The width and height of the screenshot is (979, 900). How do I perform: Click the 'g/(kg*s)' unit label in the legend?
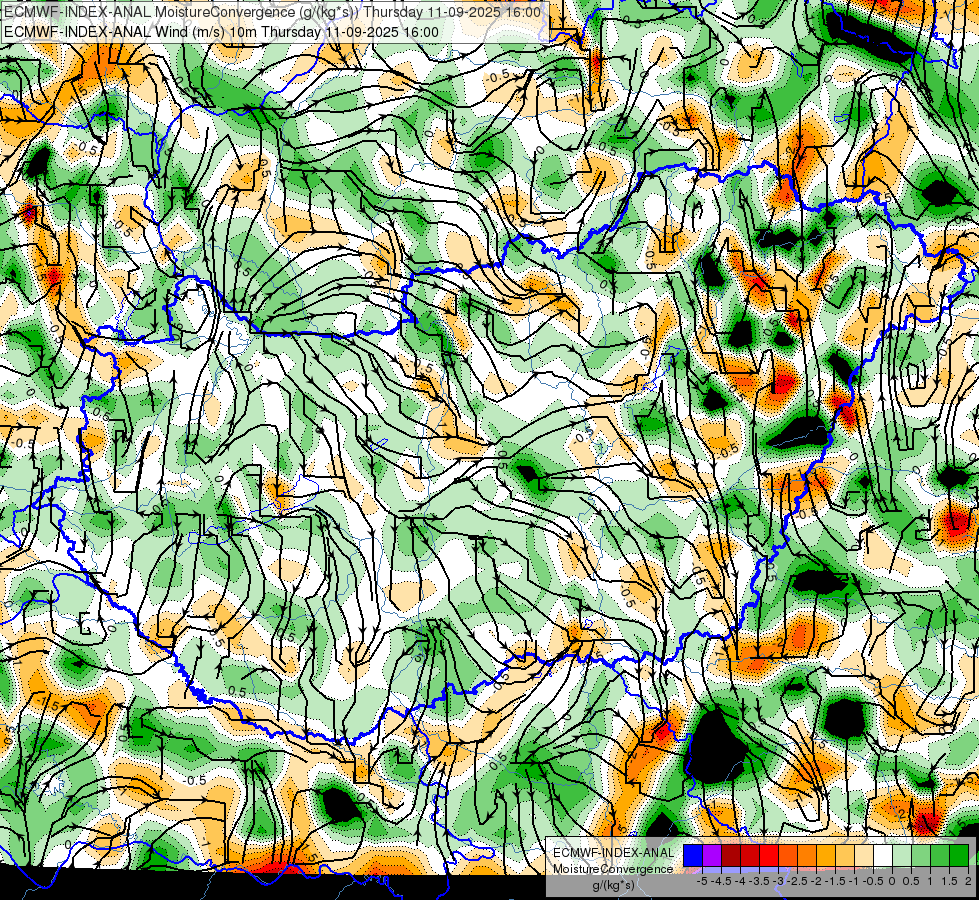(x=613, y=885)
